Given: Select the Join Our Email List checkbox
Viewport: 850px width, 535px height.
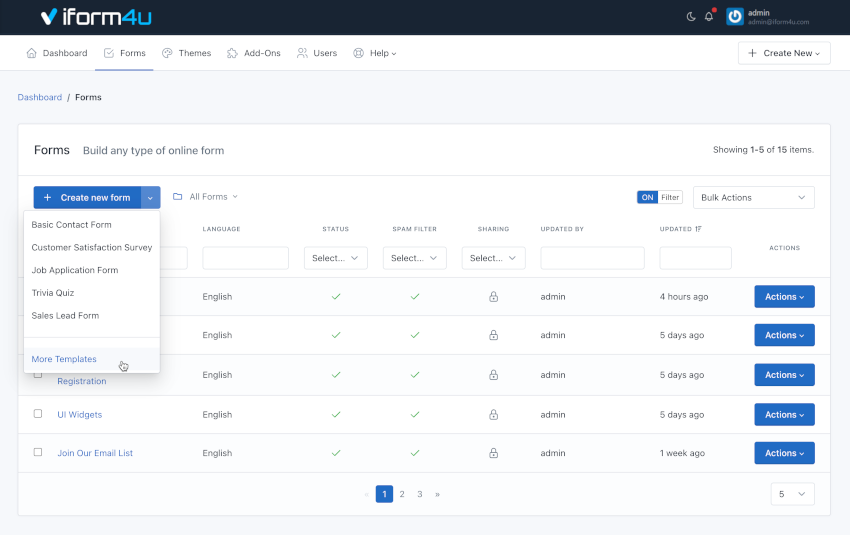Looking at the screenshot, I should point(38,453).
